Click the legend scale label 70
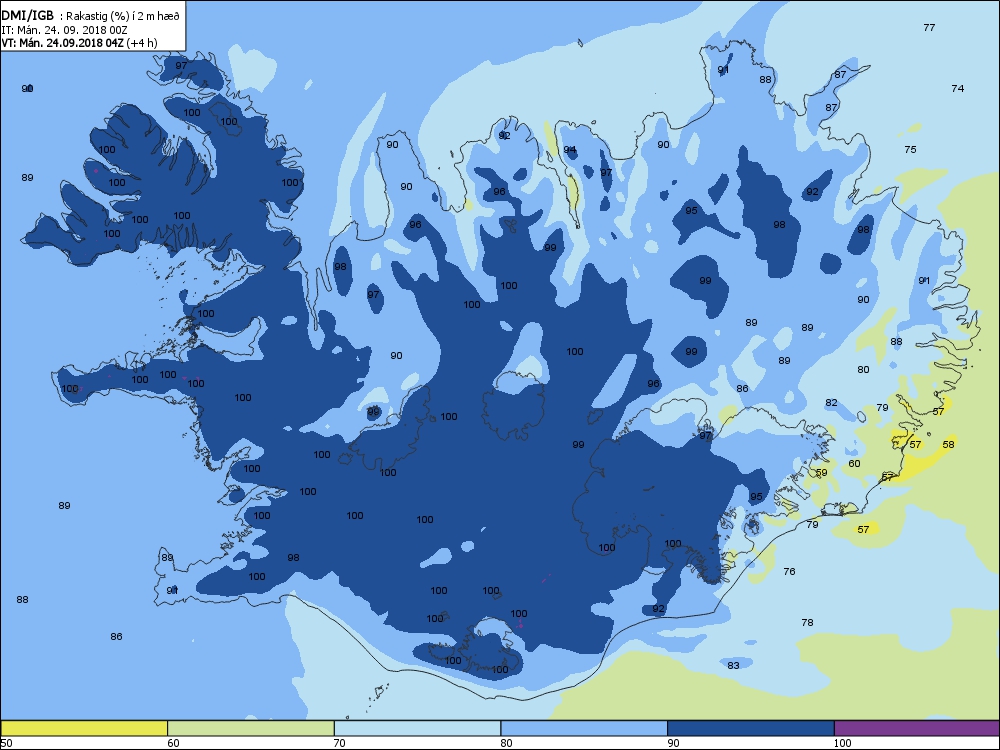 point(340,742)
